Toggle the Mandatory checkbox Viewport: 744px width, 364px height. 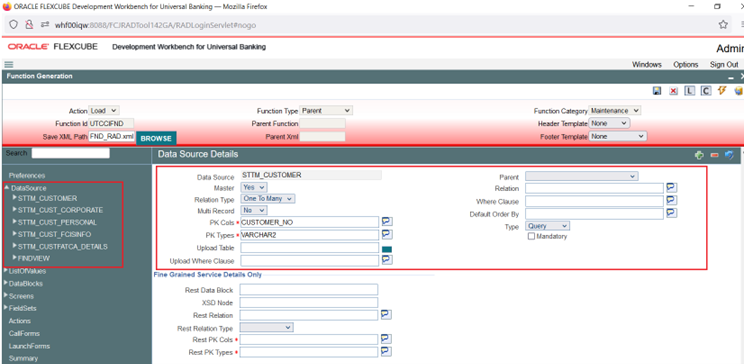click(531, 236)
